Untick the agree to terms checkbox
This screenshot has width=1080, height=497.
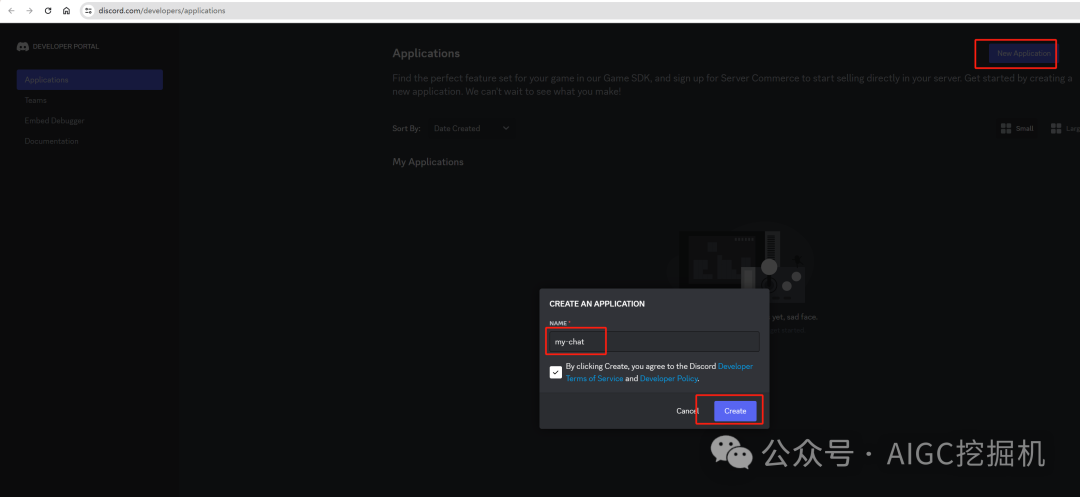click(x=556, y=372)
